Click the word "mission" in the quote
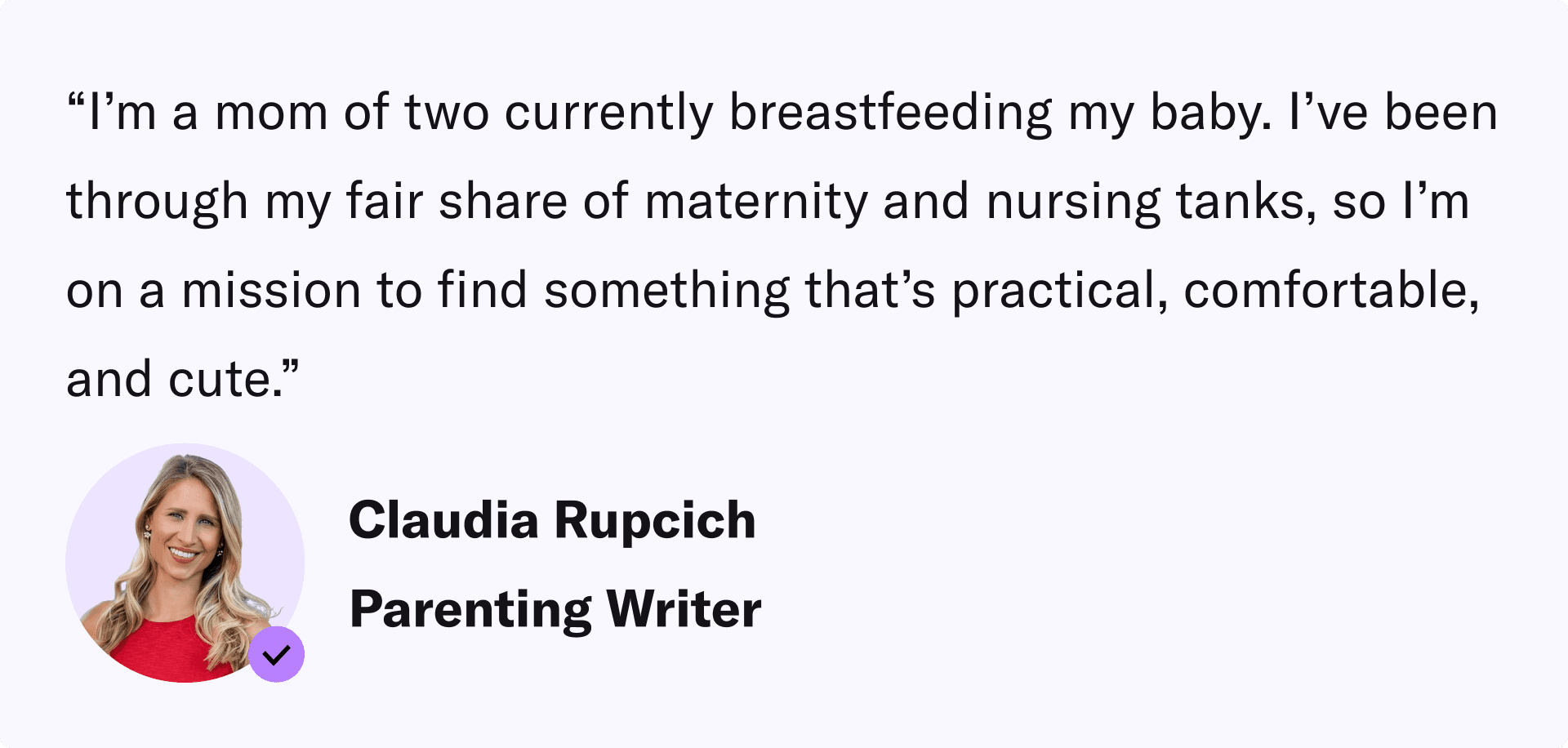Viewport: 1568px width, 748px height. (271, 291)
